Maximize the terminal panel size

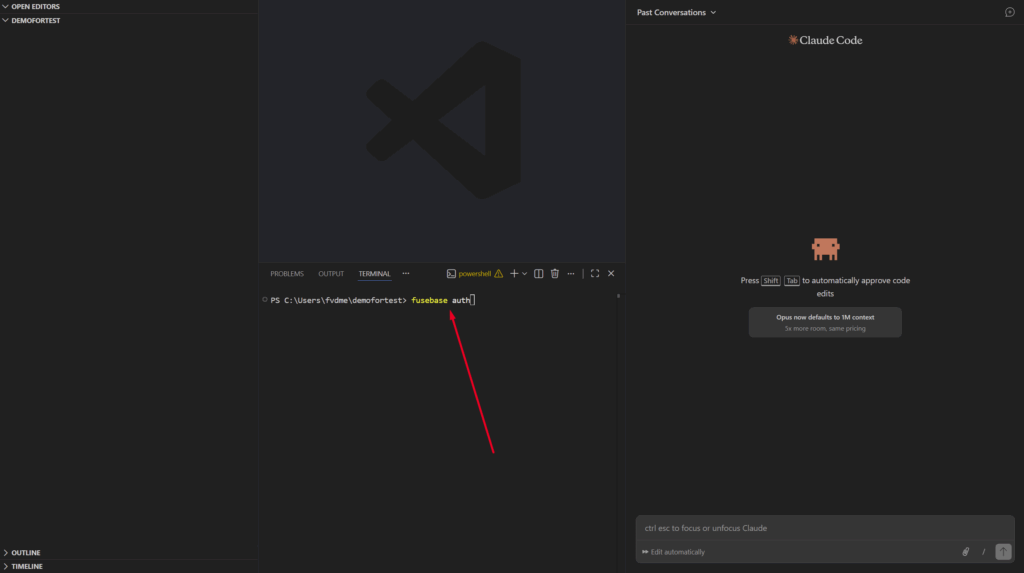[x=595, y=273]
